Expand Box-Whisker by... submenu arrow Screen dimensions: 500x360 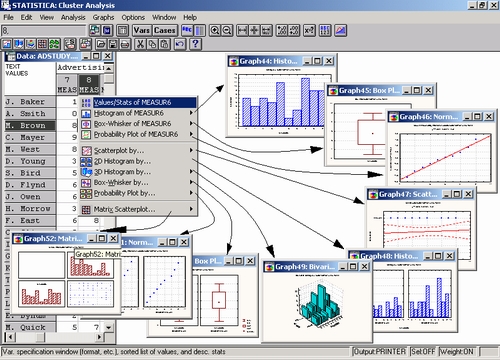[191, 182]
